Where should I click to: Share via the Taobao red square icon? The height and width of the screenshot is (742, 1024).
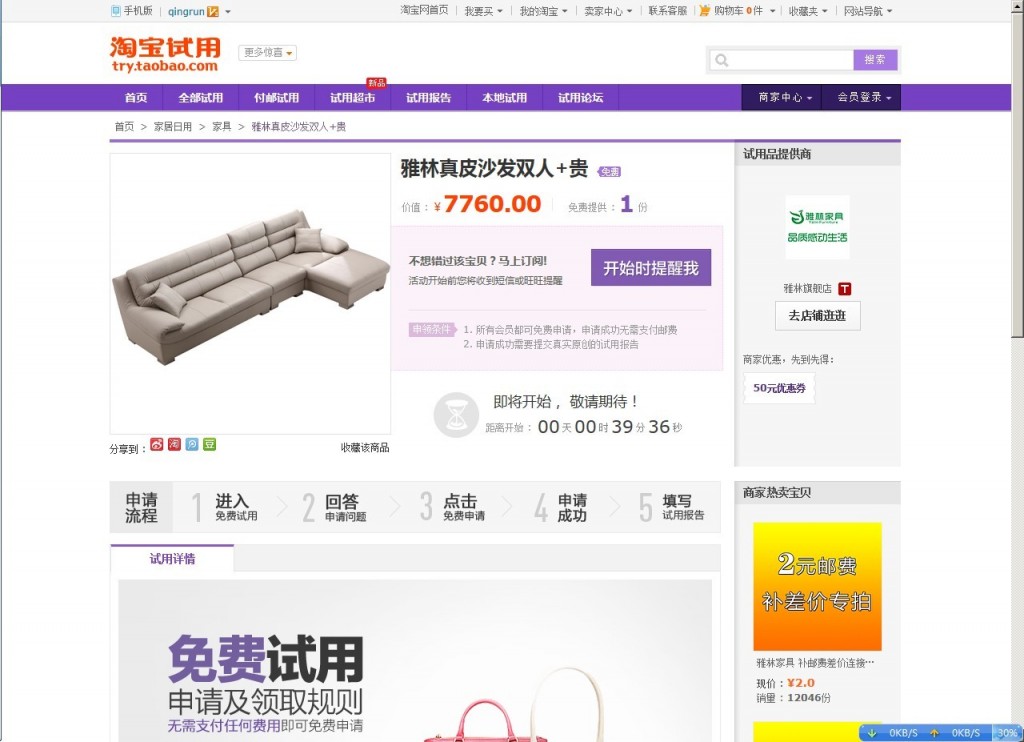tap(174, 445)
